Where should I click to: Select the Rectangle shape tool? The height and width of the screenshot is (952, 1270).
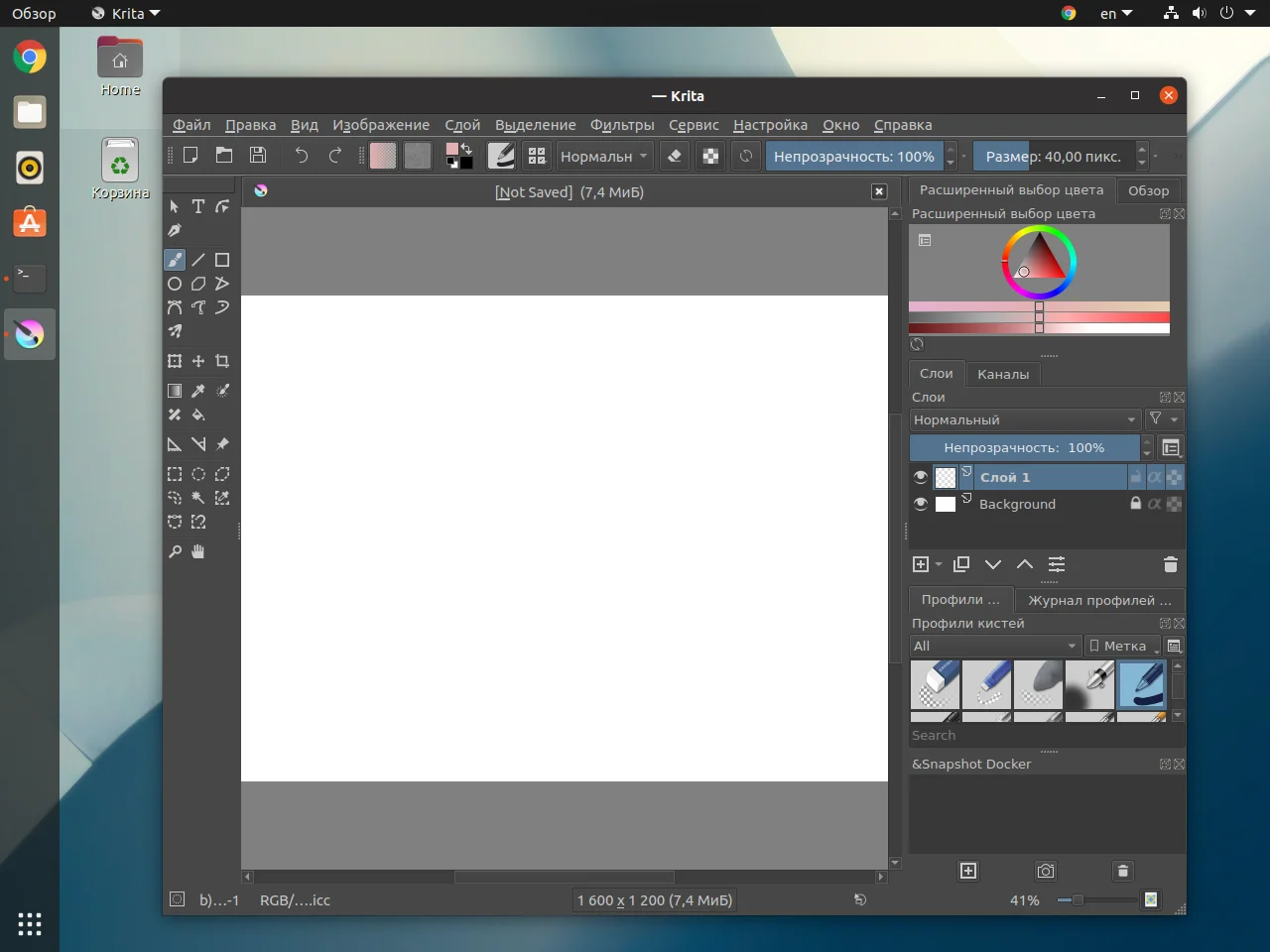tap(222, 260)
